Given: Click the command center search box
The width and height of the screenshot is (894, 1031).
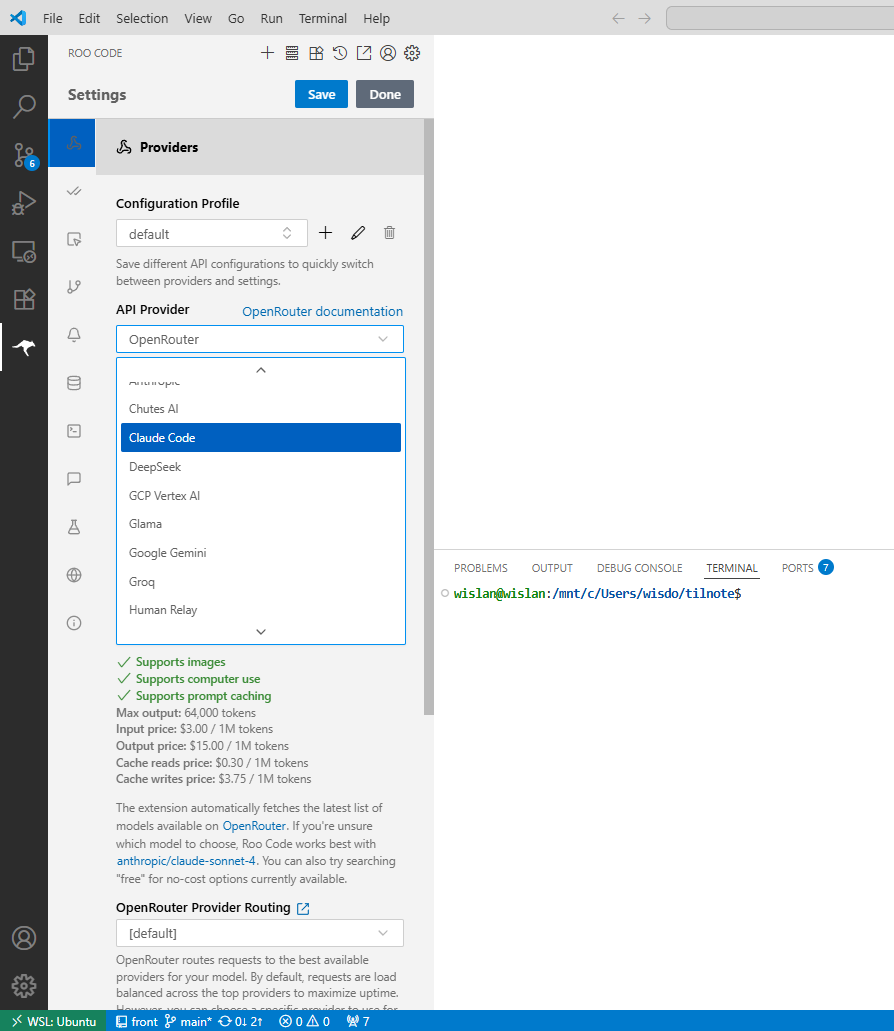Looking at the screenshot, I should coord(780,18).
